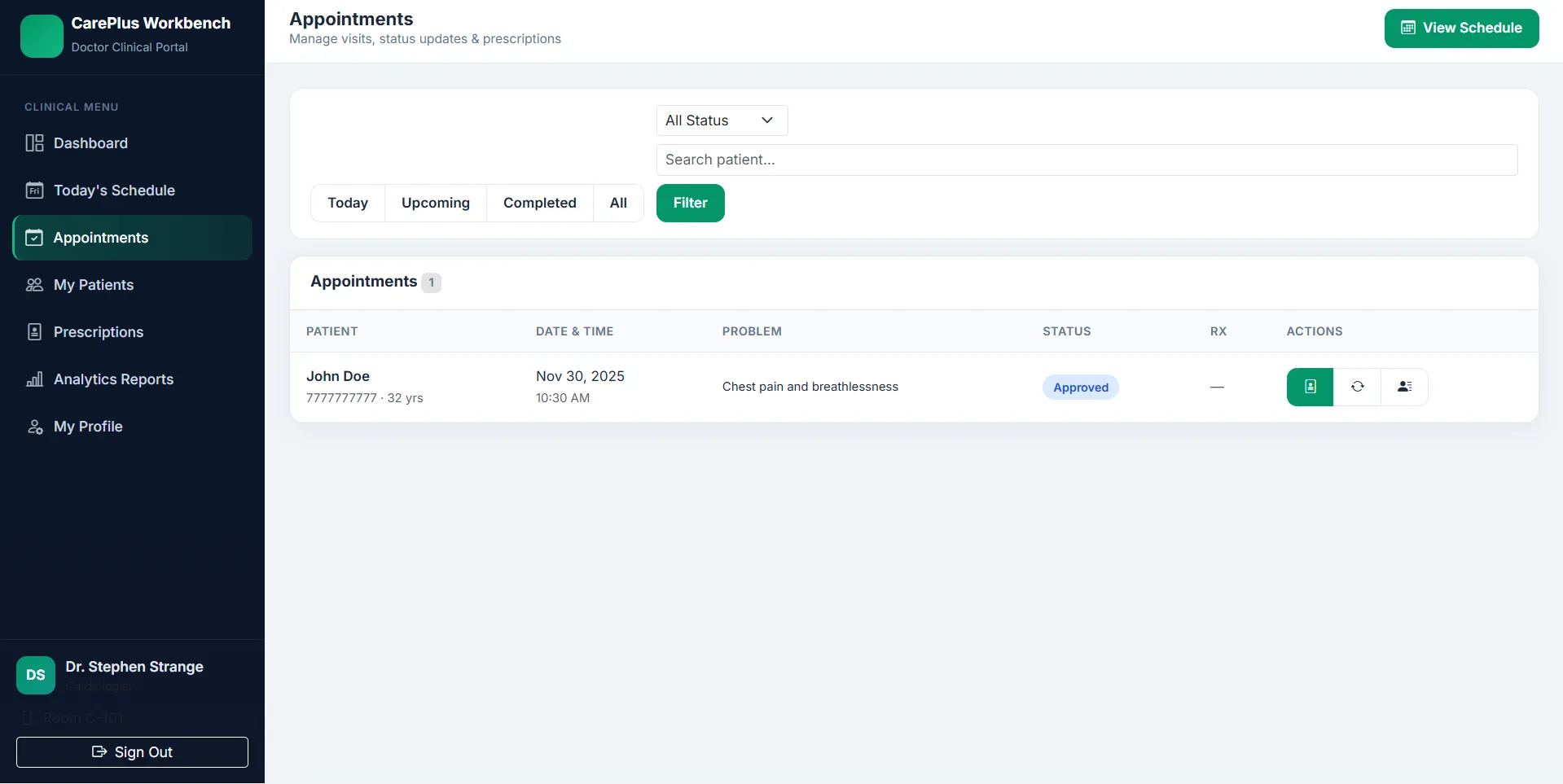Select Appointments in clinical menu

coord(132,238)
